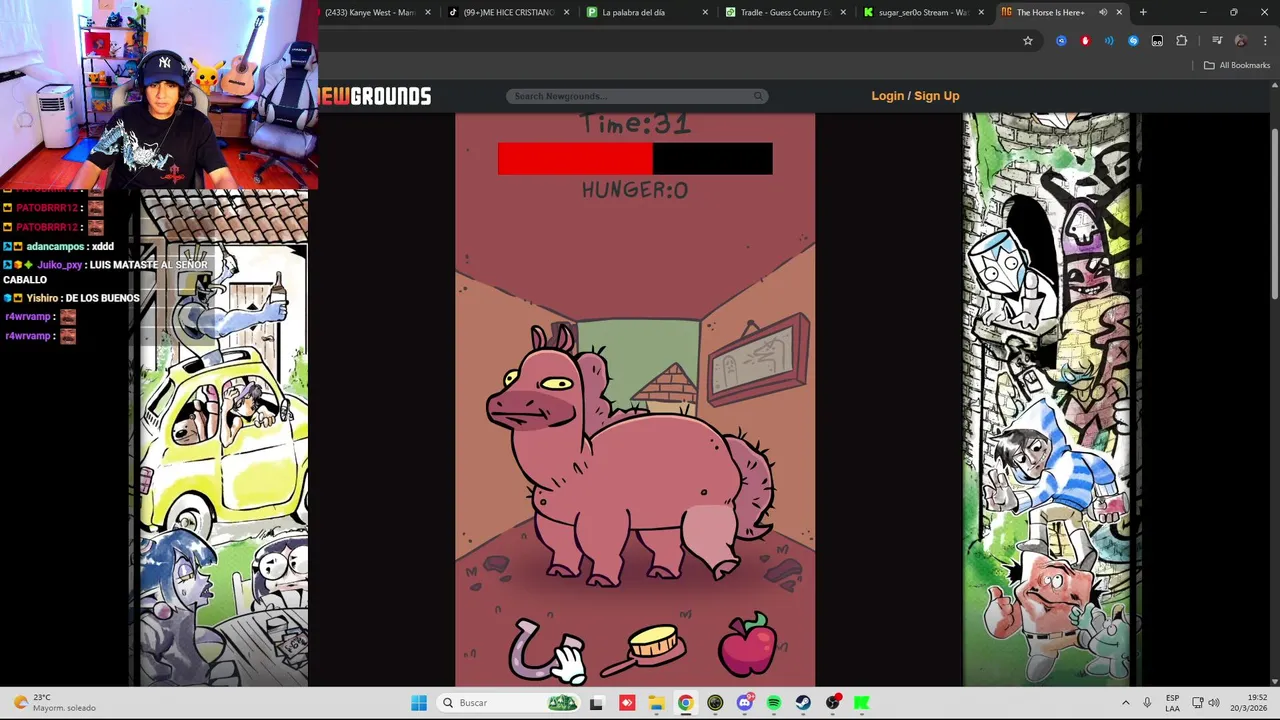
Task: Click the red extension icon in toolbar
Action: [x=1085, y=41]
